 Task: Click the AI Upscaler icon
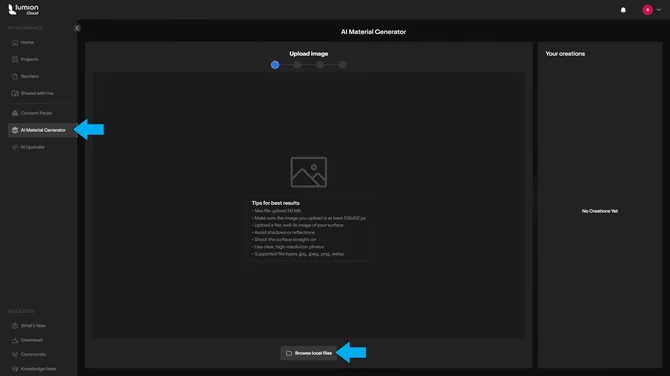click(x=15, y=147)
